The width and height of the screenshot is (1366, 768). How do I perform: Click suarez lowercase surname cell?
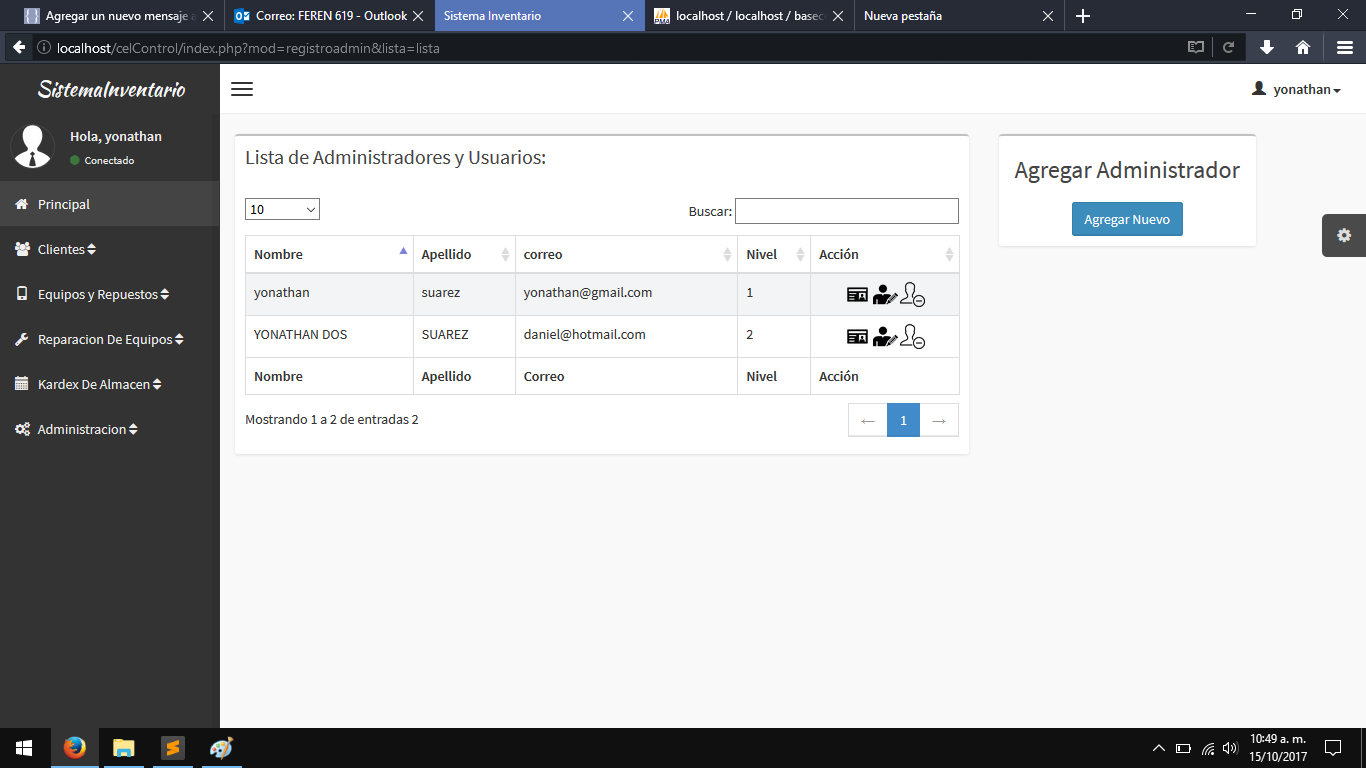[x=464, y=294]
